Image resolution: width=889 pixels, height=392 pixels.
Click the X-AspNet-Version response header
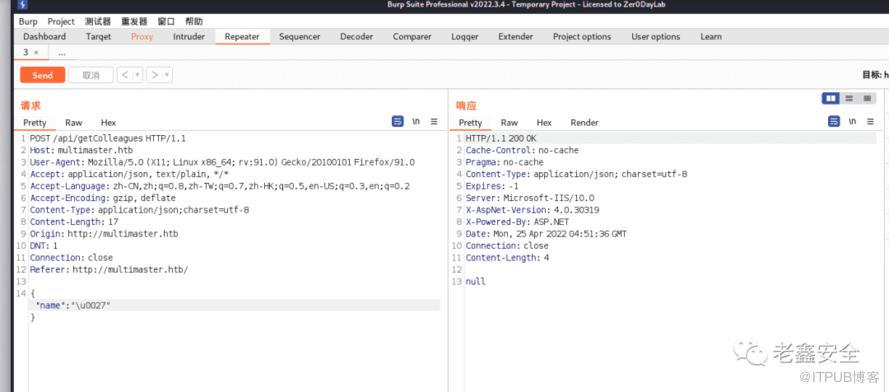click(x=532, y=210)
